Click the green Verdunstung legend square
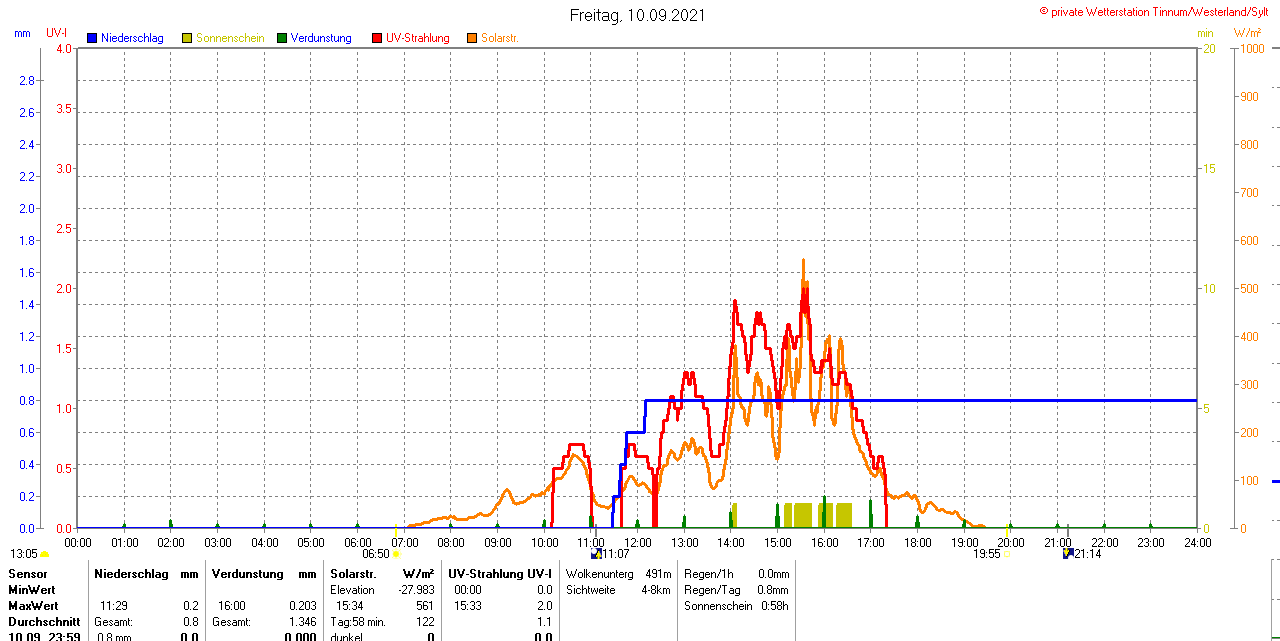This screenshot has height=641, width=1280. coord(282,38)
